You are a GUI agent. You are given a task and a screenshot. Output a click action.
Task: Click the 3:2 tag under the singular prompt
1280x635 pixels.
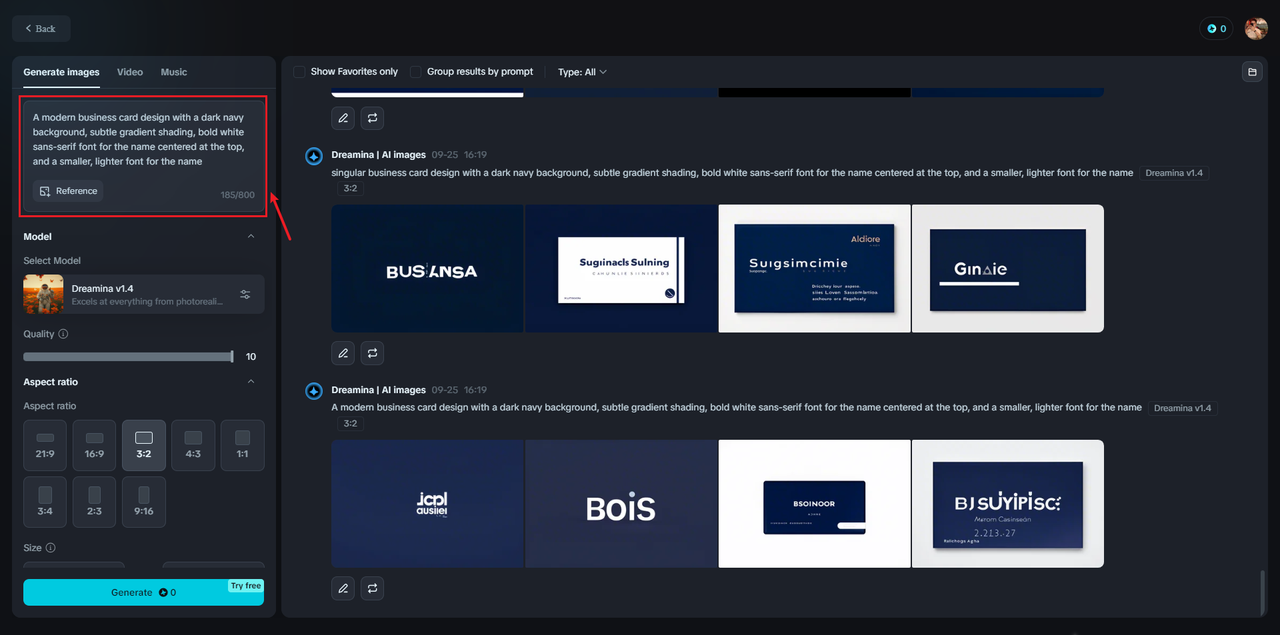pyautogui.click(x=350, y=188)
